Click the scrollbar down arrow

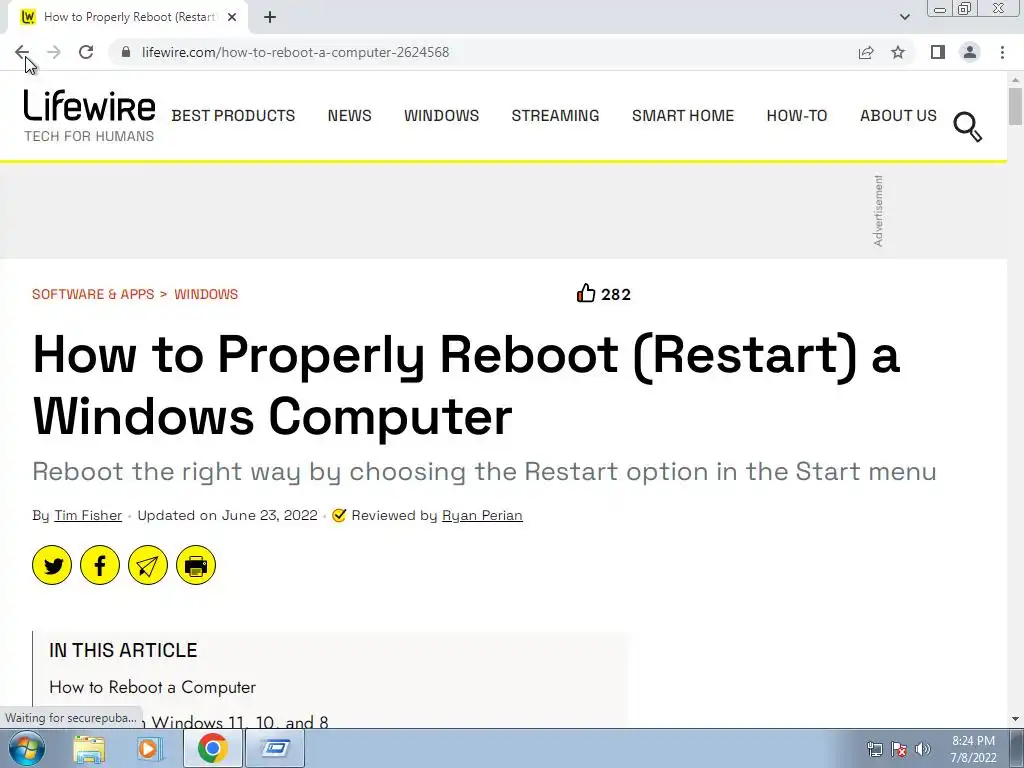pyautogui.click(x=1015, y=719)
